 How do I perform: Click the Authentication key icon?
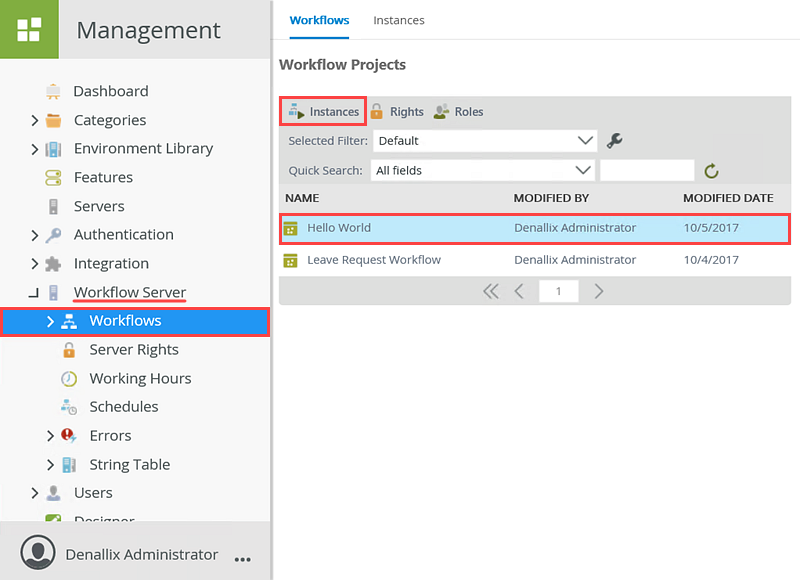[53, 235]
